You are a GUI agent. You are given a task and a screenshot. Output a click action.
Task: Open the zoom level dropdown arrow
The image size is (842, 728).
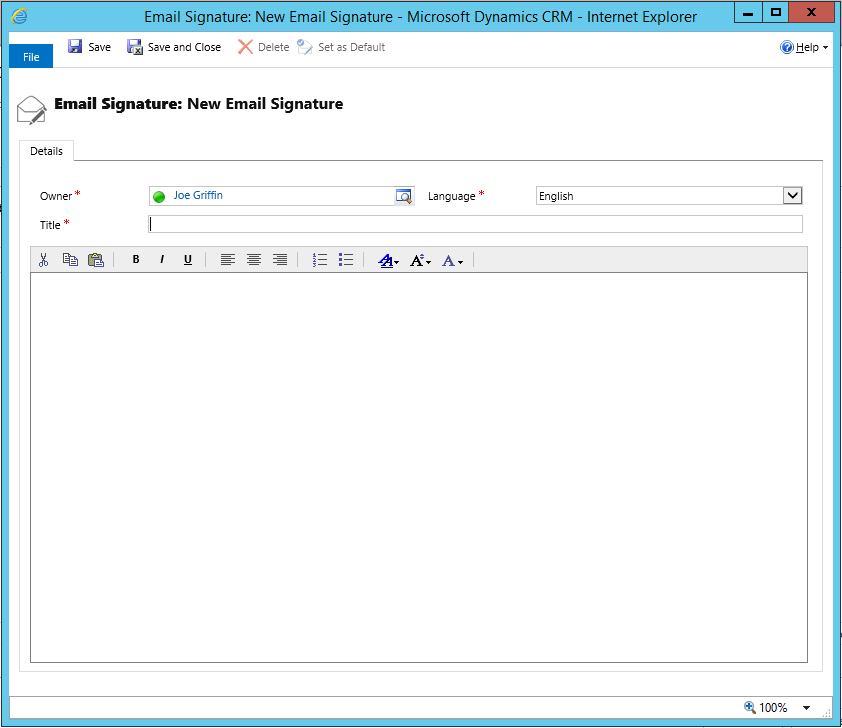807,708
